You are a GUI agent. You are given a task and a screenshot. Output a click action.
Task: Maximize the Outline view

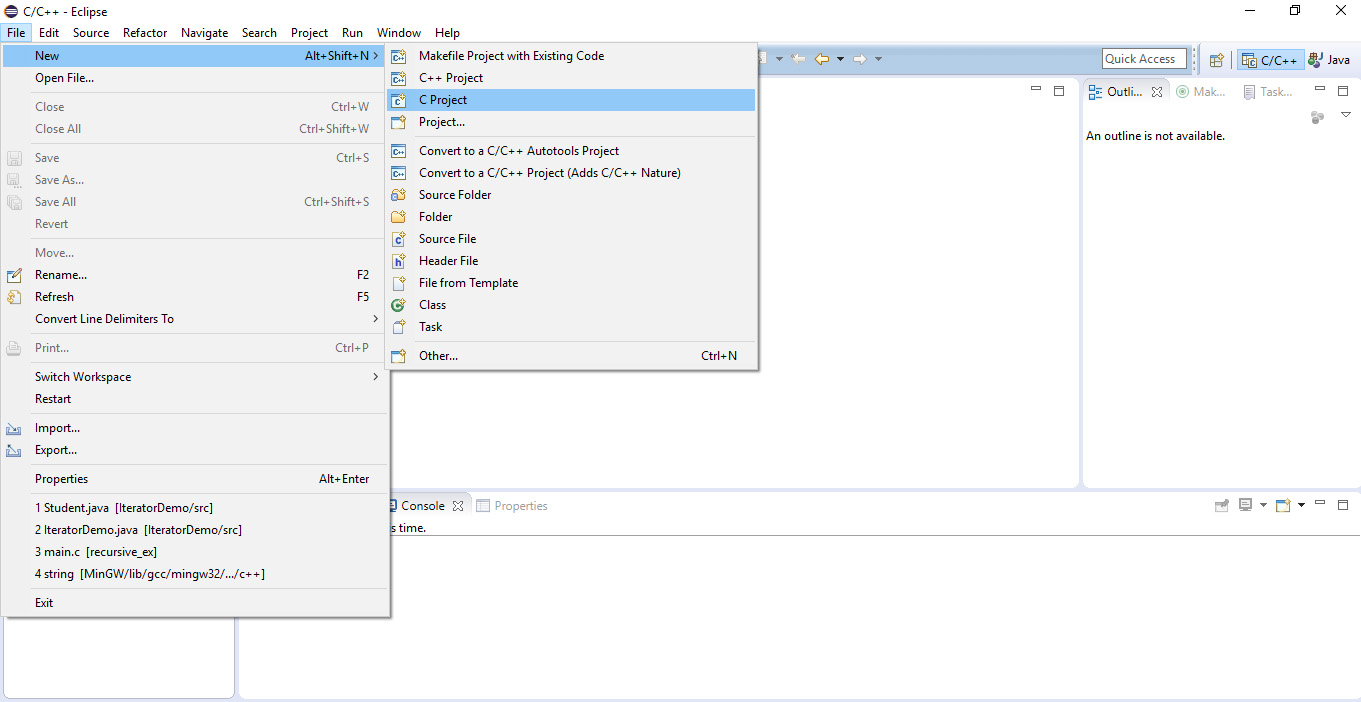coord(1343,89)
